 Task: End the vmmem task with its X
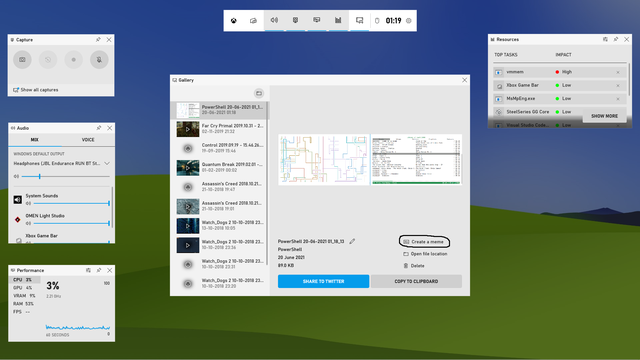(618, 72)
